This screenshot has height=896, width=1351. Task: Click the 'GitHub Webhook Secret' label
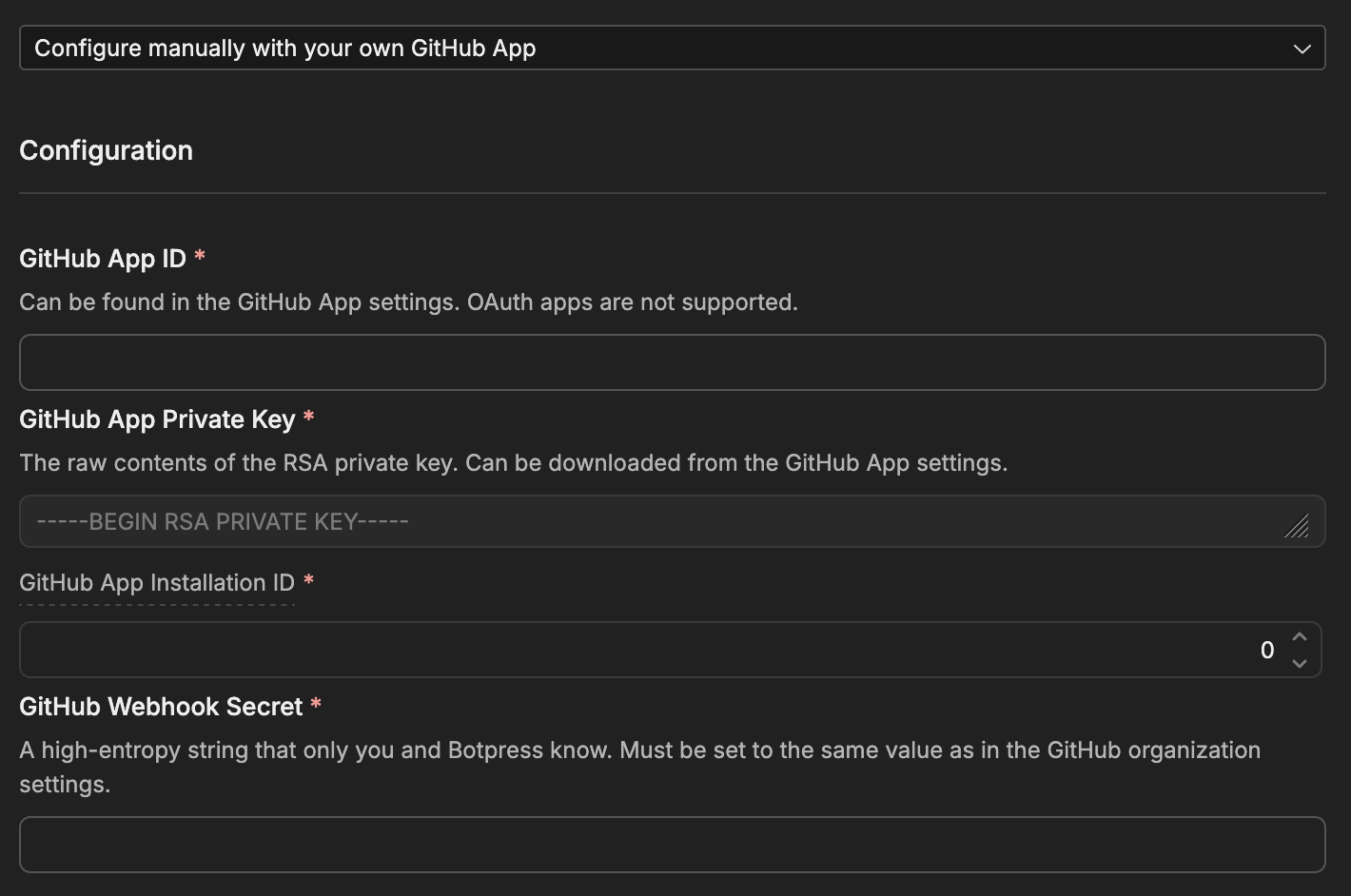coord(161,707)
